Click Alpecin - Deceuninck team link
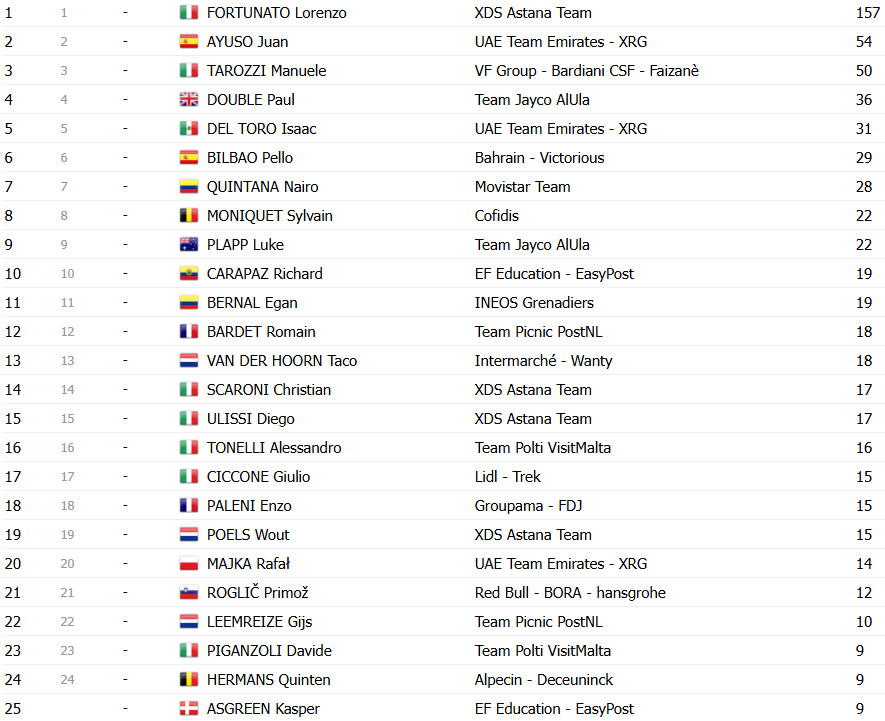The image size is (885, 721). pos(544,680)
